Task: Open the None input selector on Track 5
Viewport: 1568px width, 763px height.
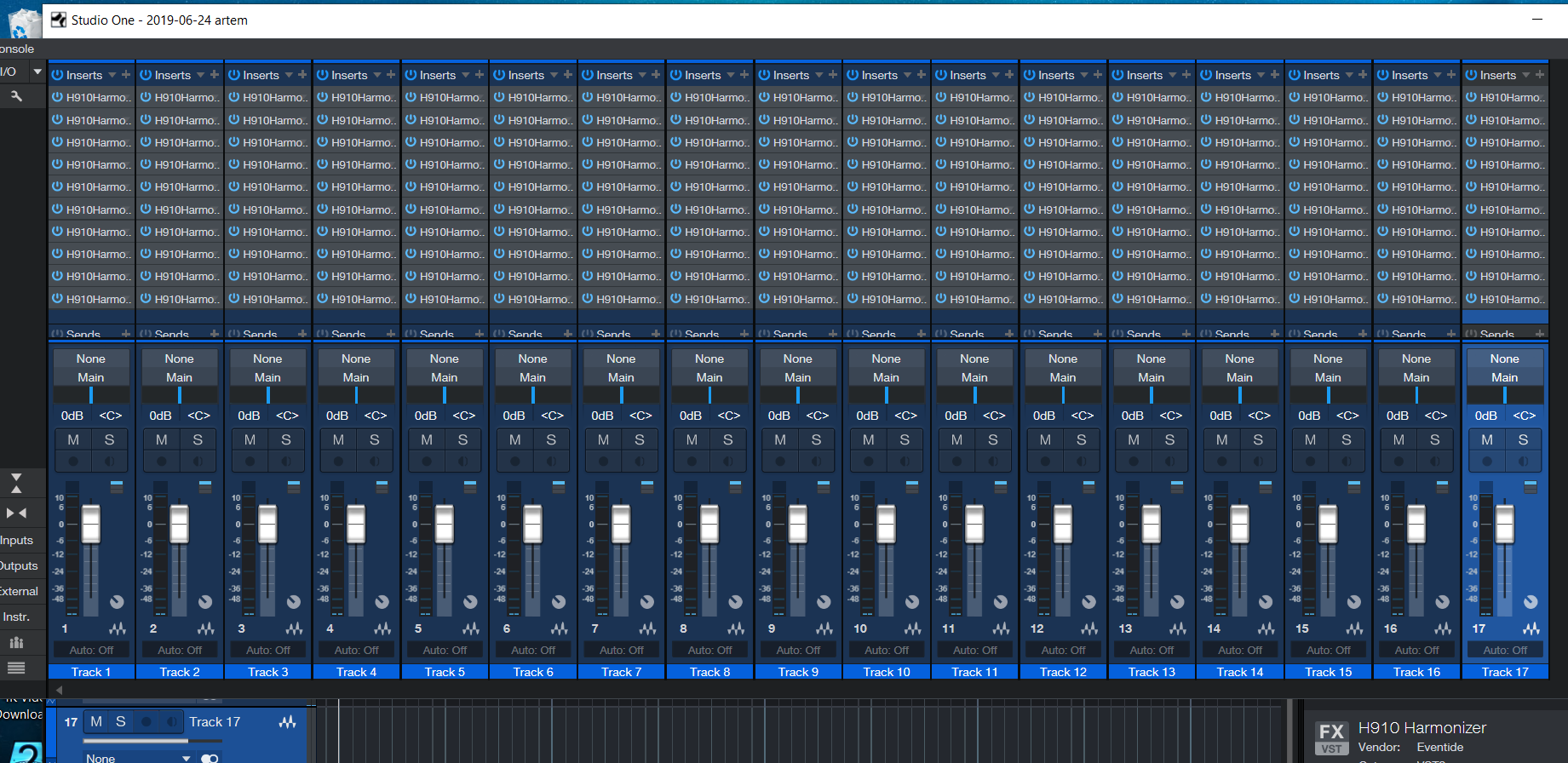Action: click(445, 359)
